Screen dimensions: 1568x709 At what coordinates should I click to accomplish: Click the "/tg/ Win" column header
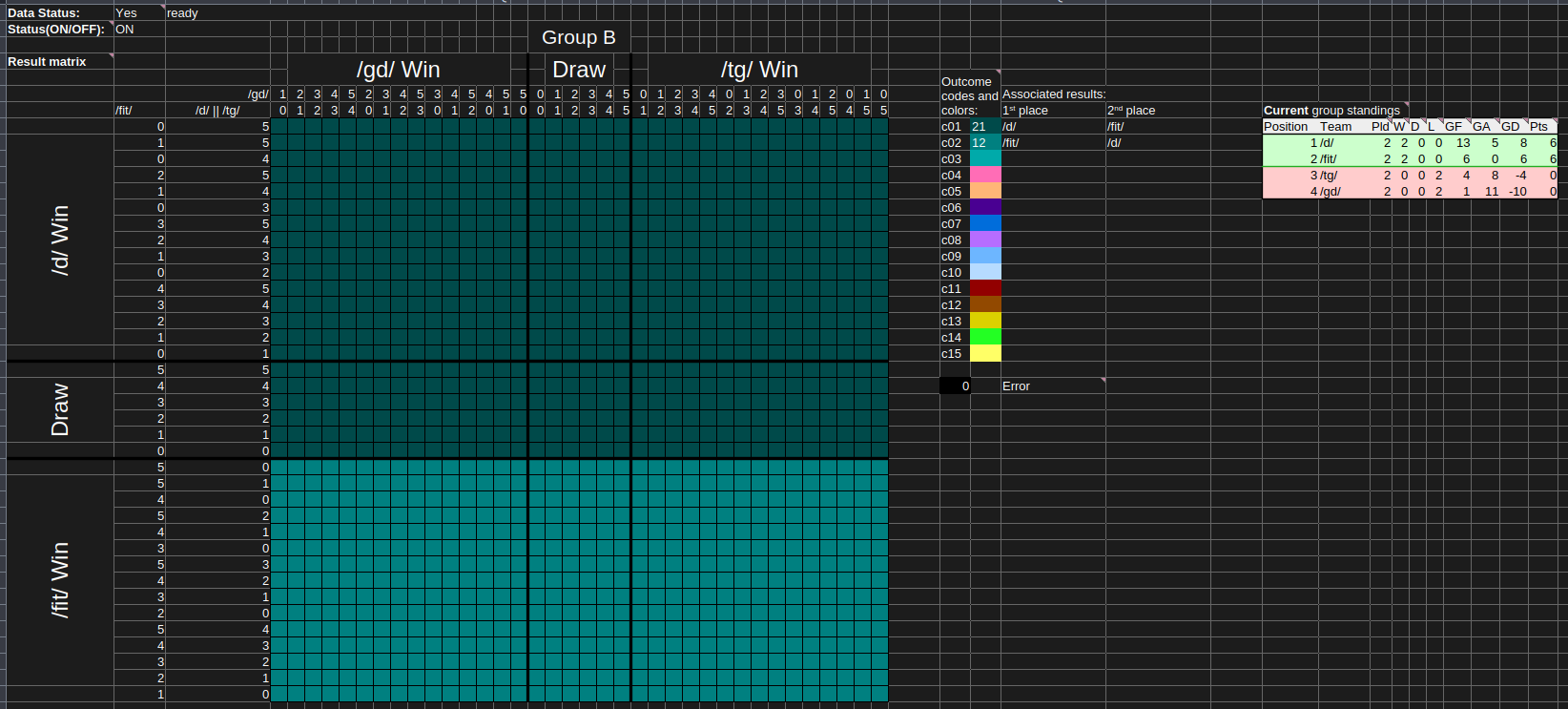759,70
